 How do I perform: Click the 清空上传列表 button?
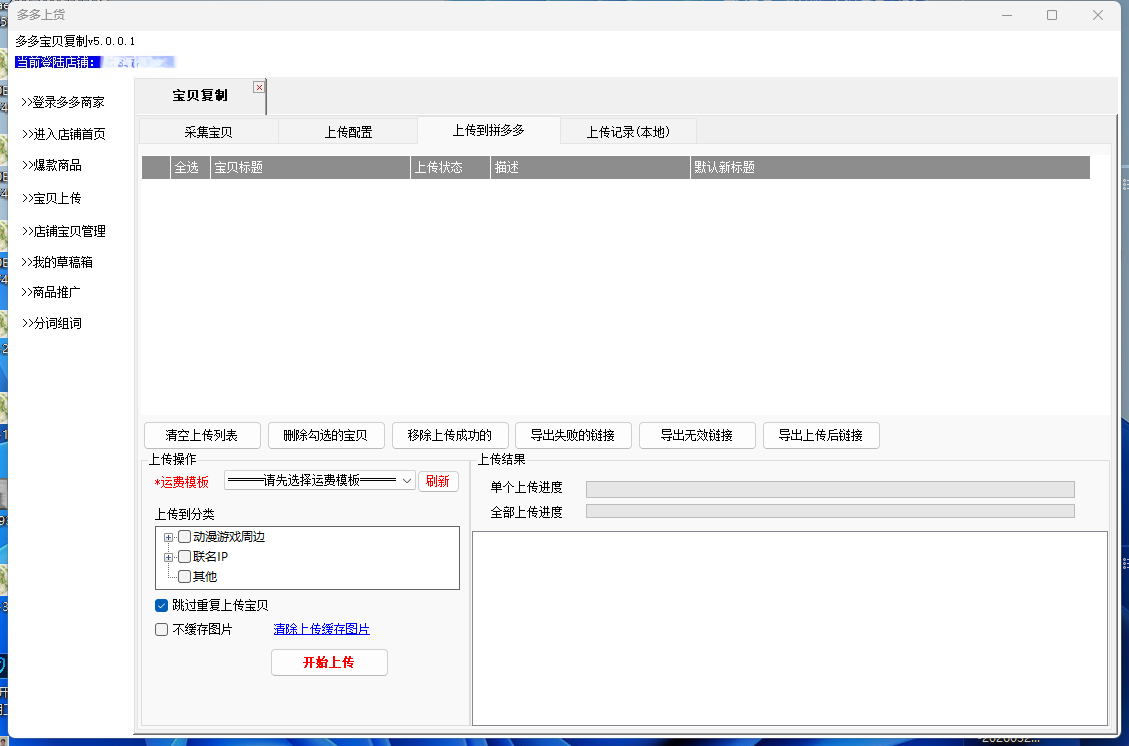coord(202,435)
